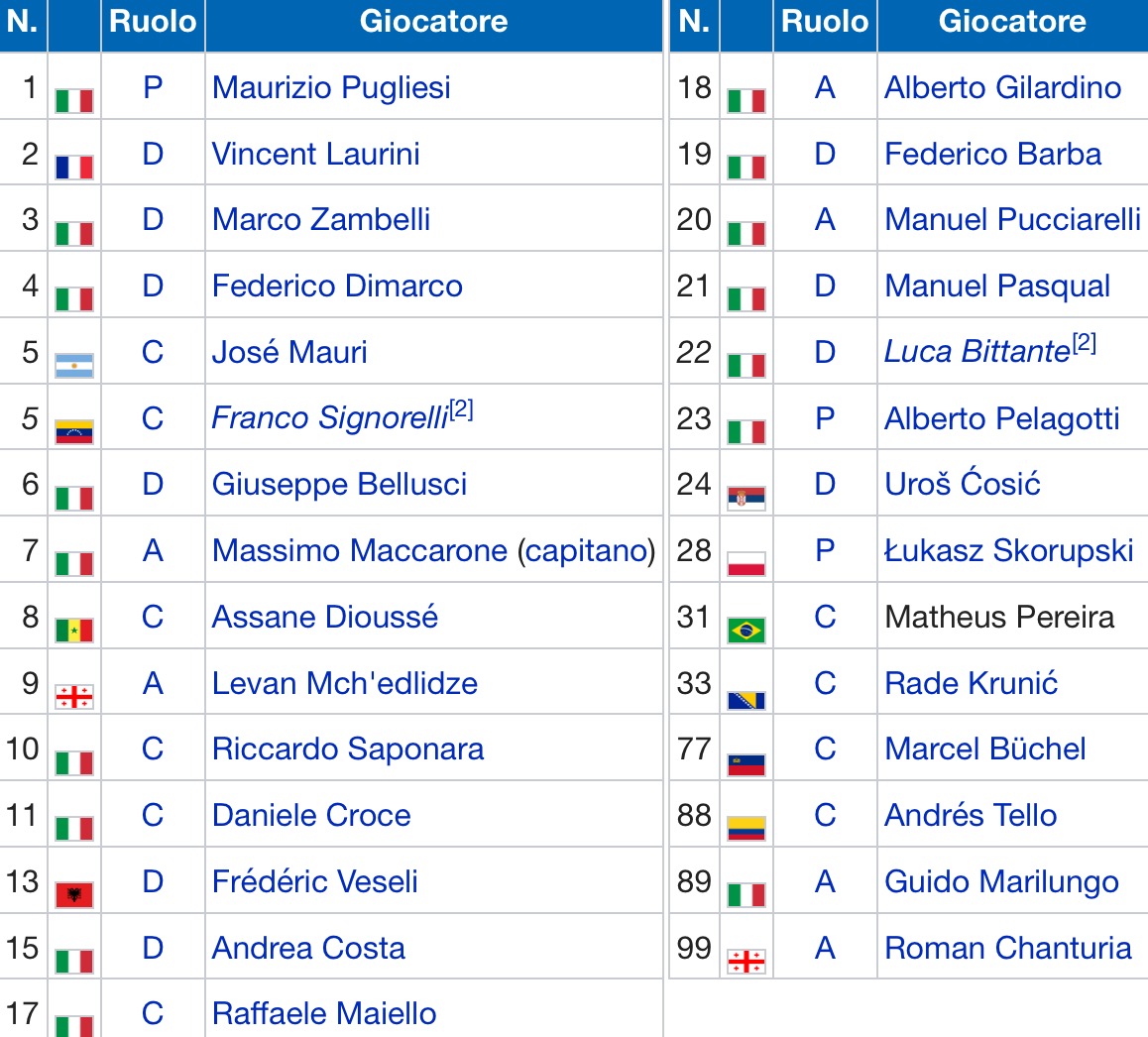Click the role letter P for Maurizio Pugliesi
Viewport: 1148px width, 1037px height.
point(153,87)
